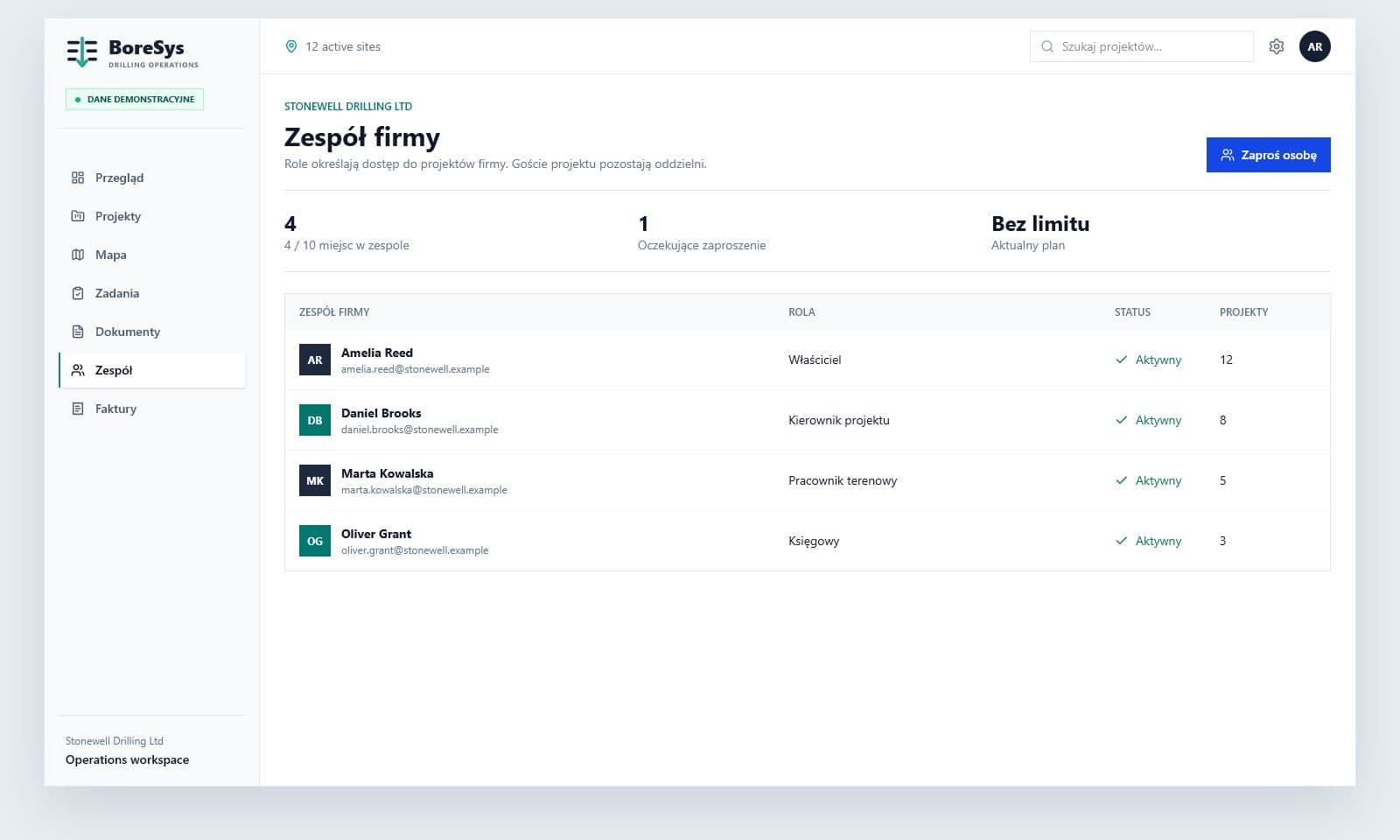Viewport: 1400px width, 840px height.
Task: Click the Marta Kowalska name
Action: (388, 473)
